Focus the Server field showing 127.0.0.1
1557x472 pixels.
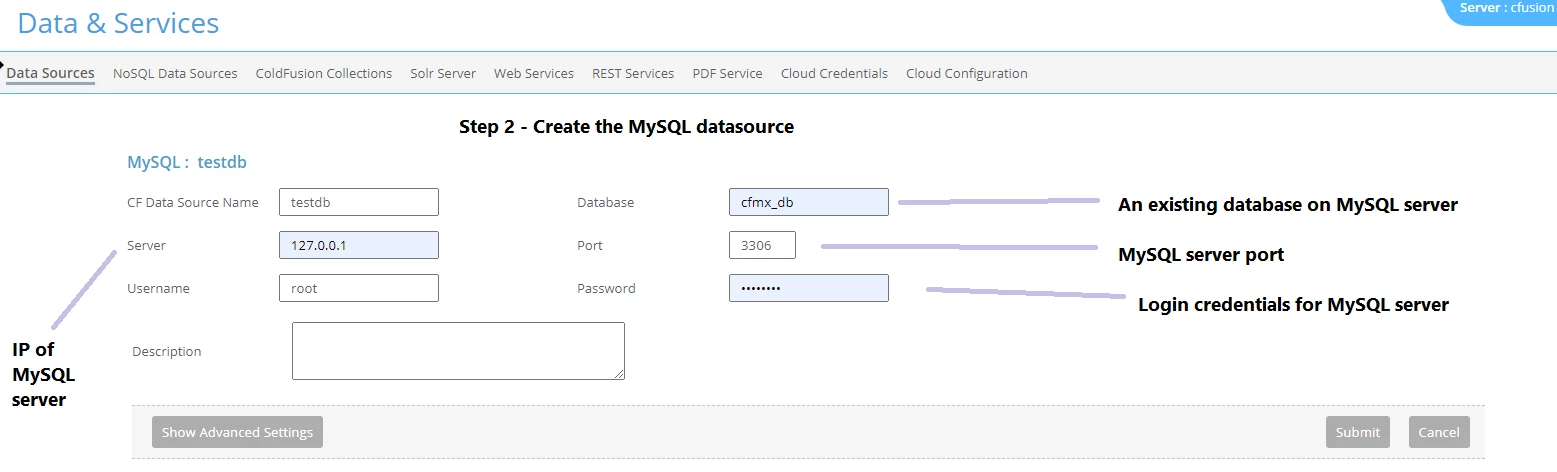point(359,245)
